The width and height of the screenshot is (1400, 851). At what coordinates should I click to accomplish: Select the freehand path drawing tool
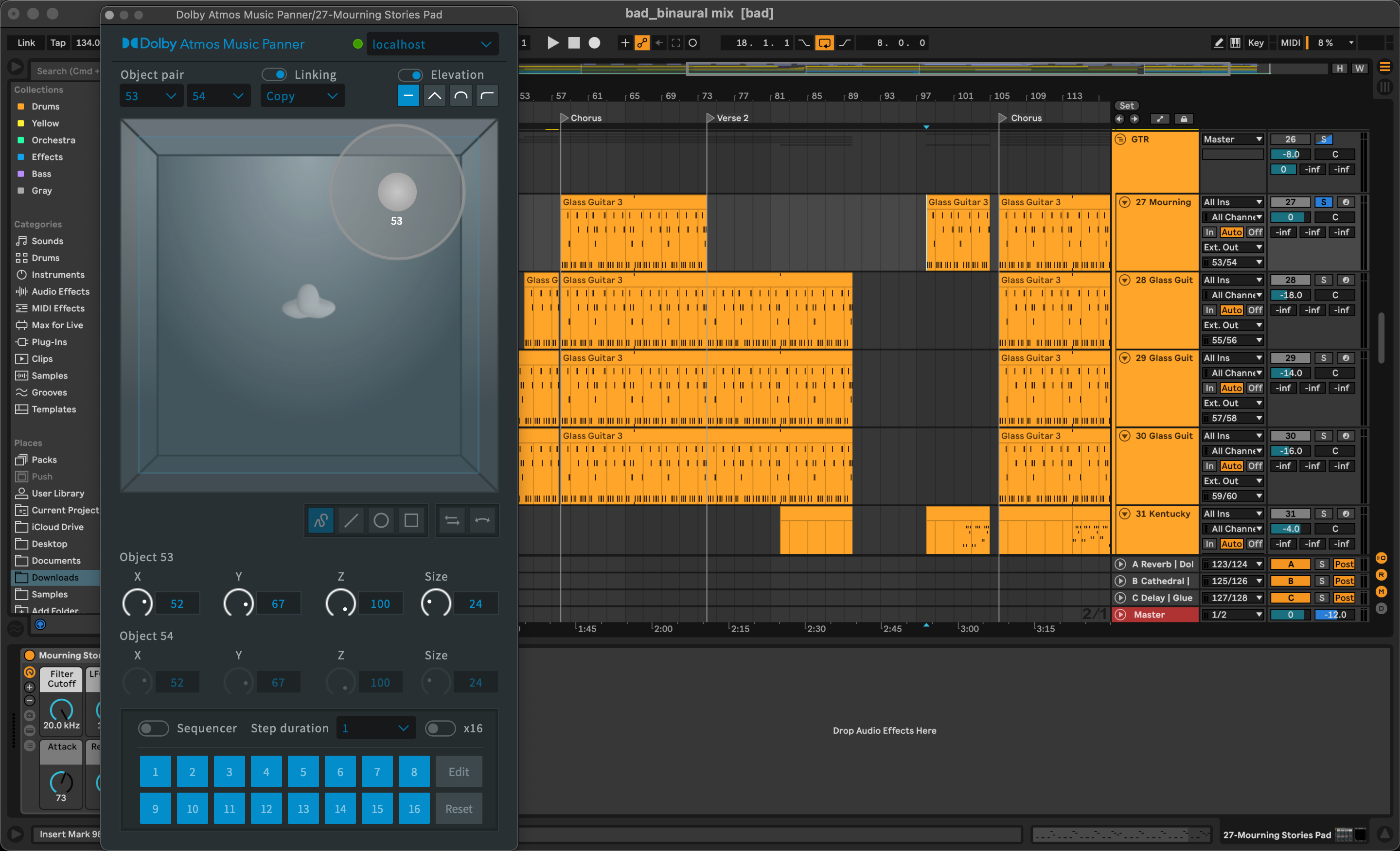[x=320, y=520]
